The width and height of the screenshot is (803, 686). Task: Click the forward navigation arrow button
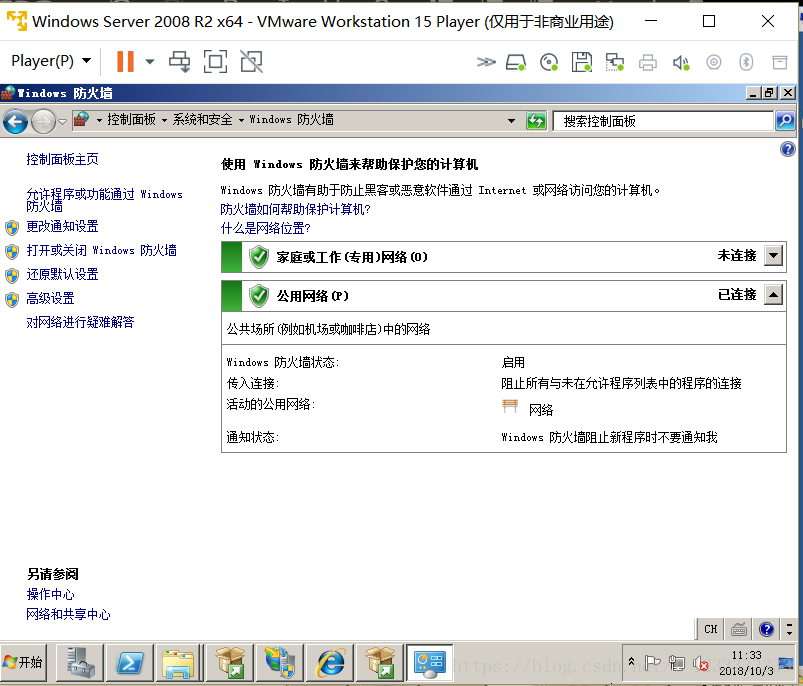pyautogui.click(x=44, y=122)
